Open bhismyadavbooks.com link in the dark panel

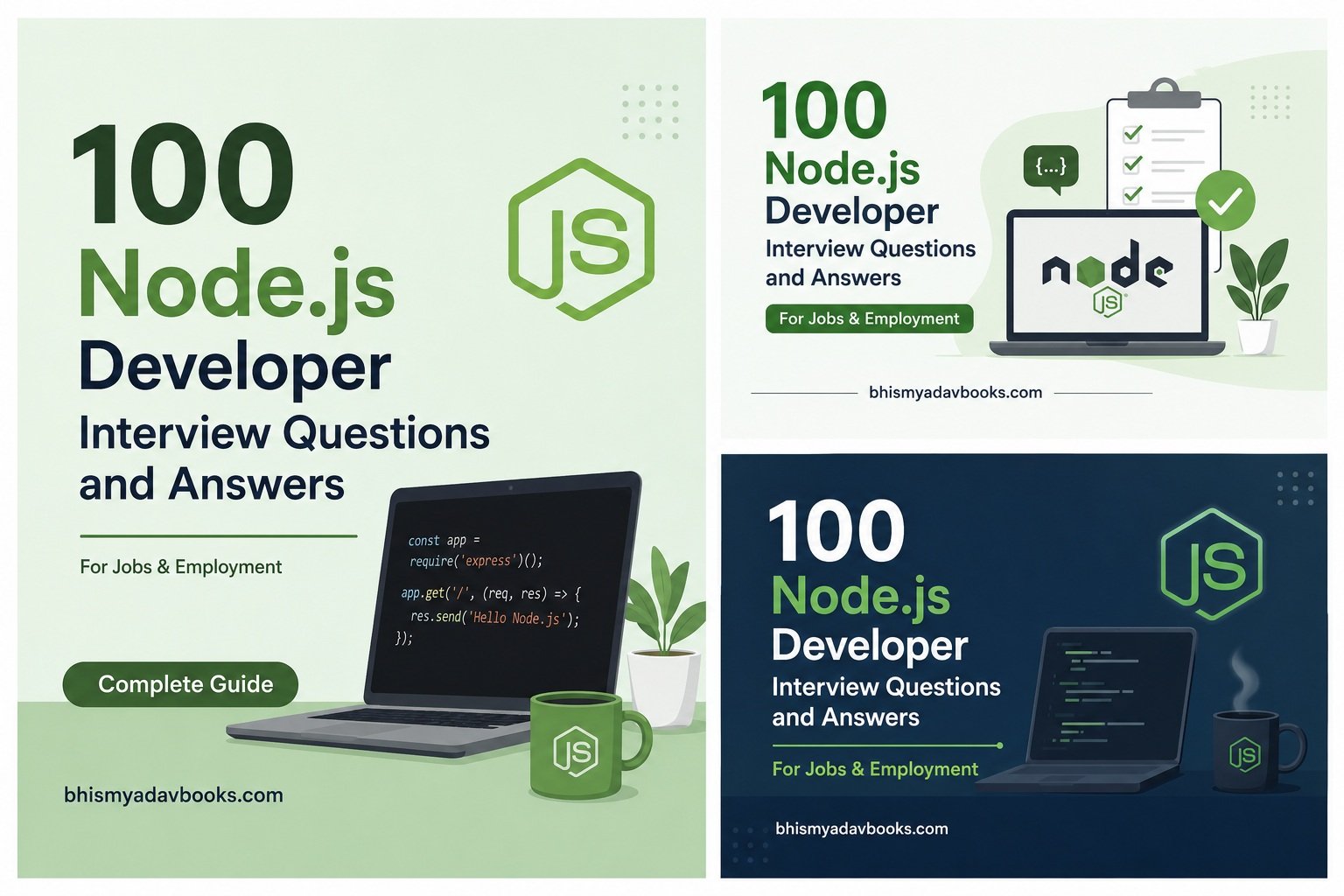point(862,829)
